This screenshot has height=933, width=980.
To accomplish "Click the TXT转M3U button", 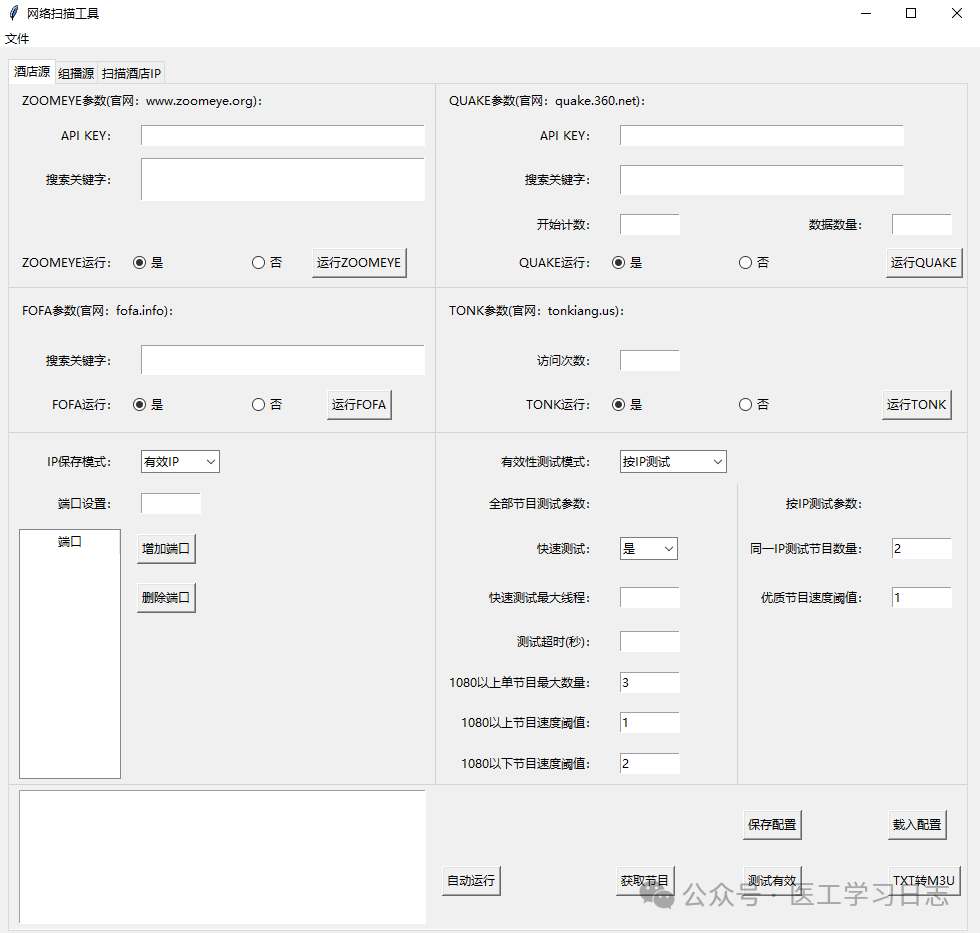I will (x=924, y=881).
